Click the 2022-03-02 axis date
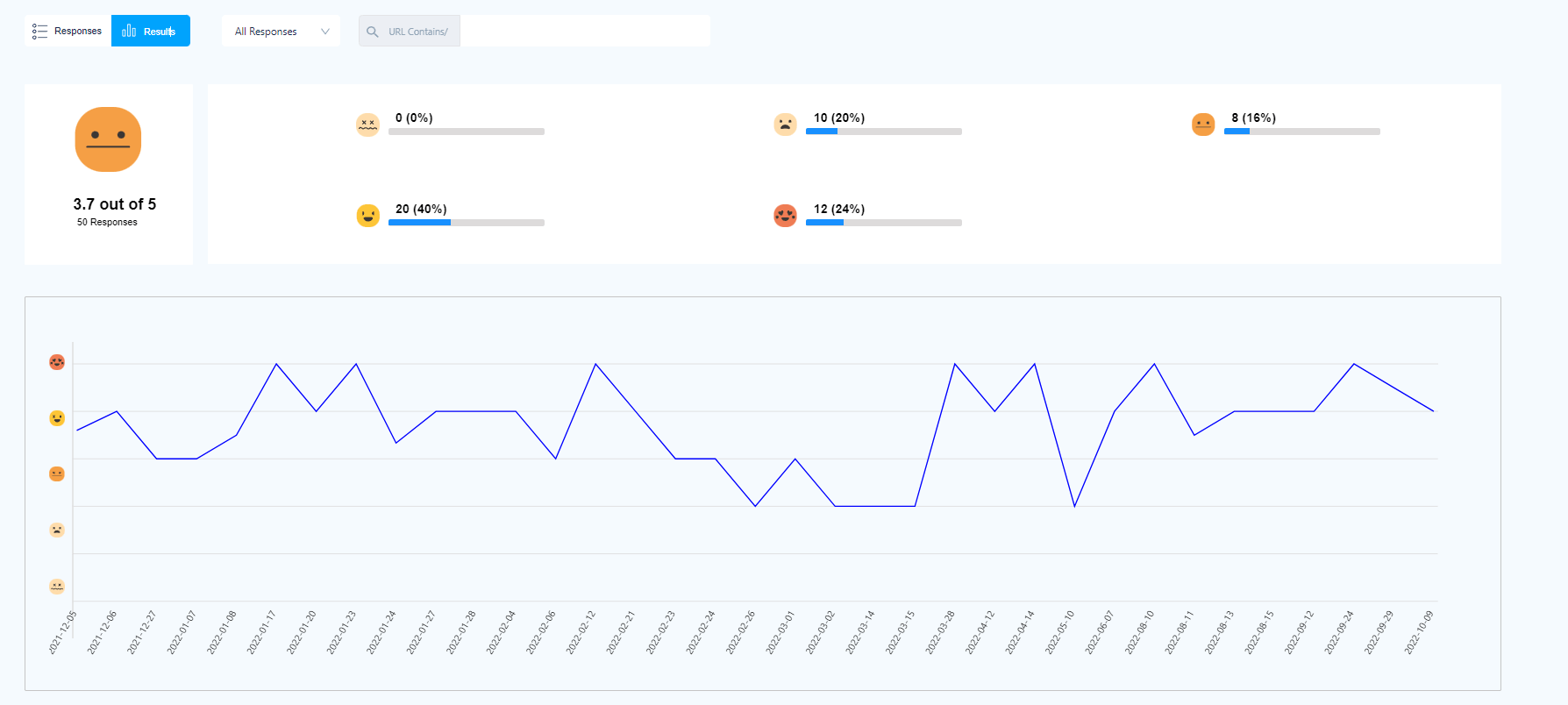1568x705 pixels. (x=821, y=632)
